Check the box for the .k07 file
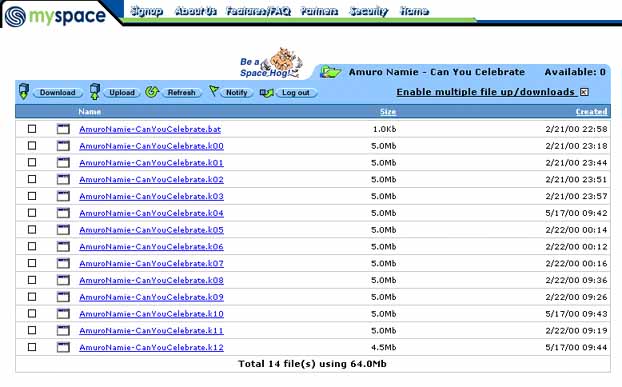This screenshot has height=387, width=622. coord(32,263)
